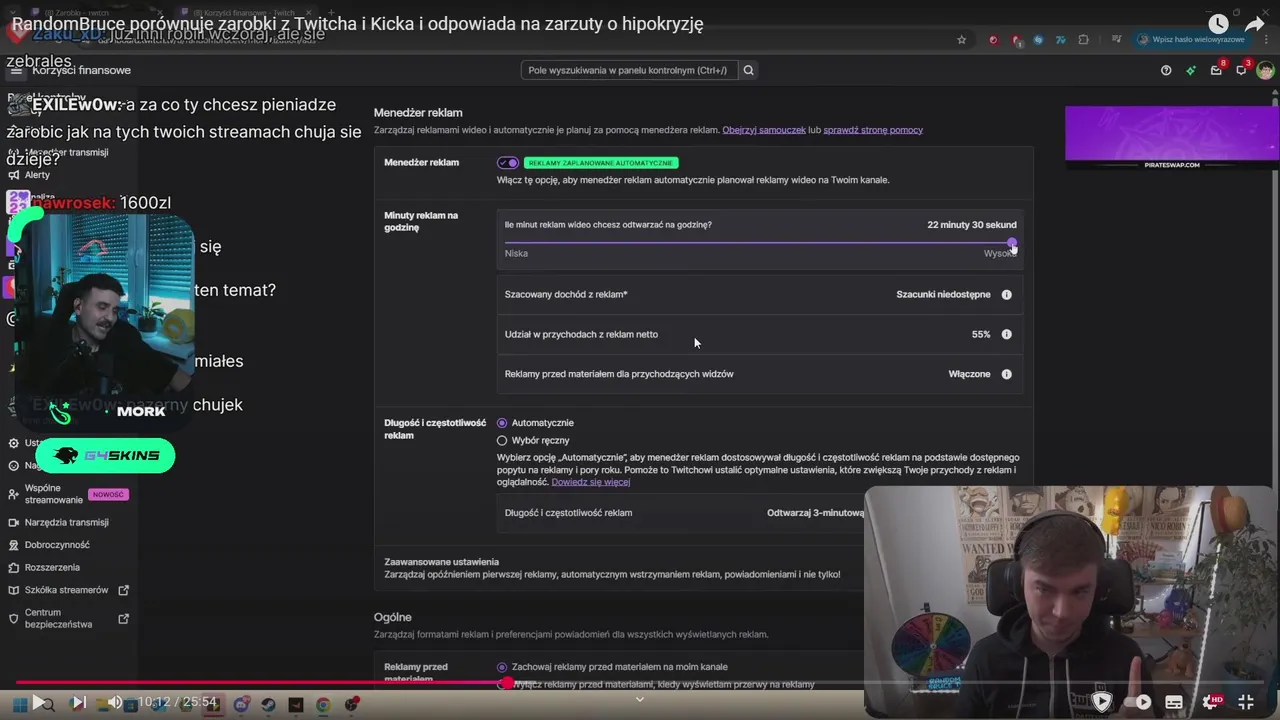Click the browser profile chip
The image size is (1280, 720).
pyautogui.click(x=1192, y=40)
